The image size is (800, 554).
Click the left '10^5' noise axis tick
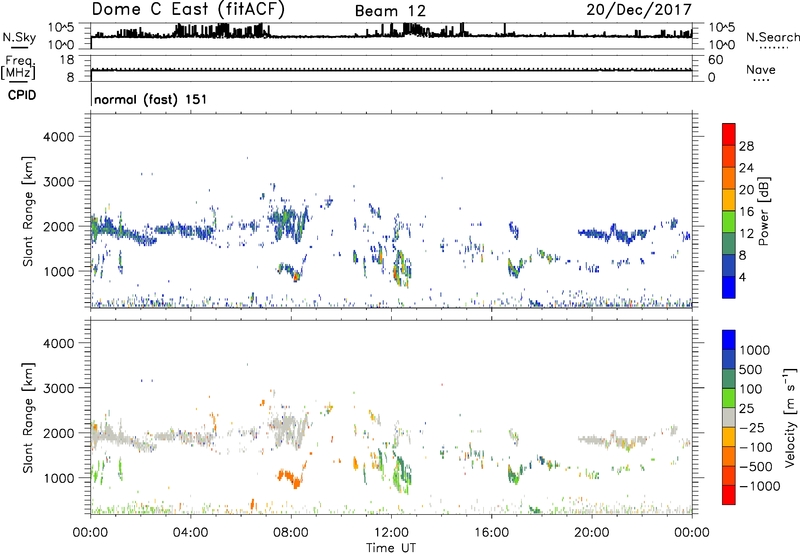coord(61,28)
